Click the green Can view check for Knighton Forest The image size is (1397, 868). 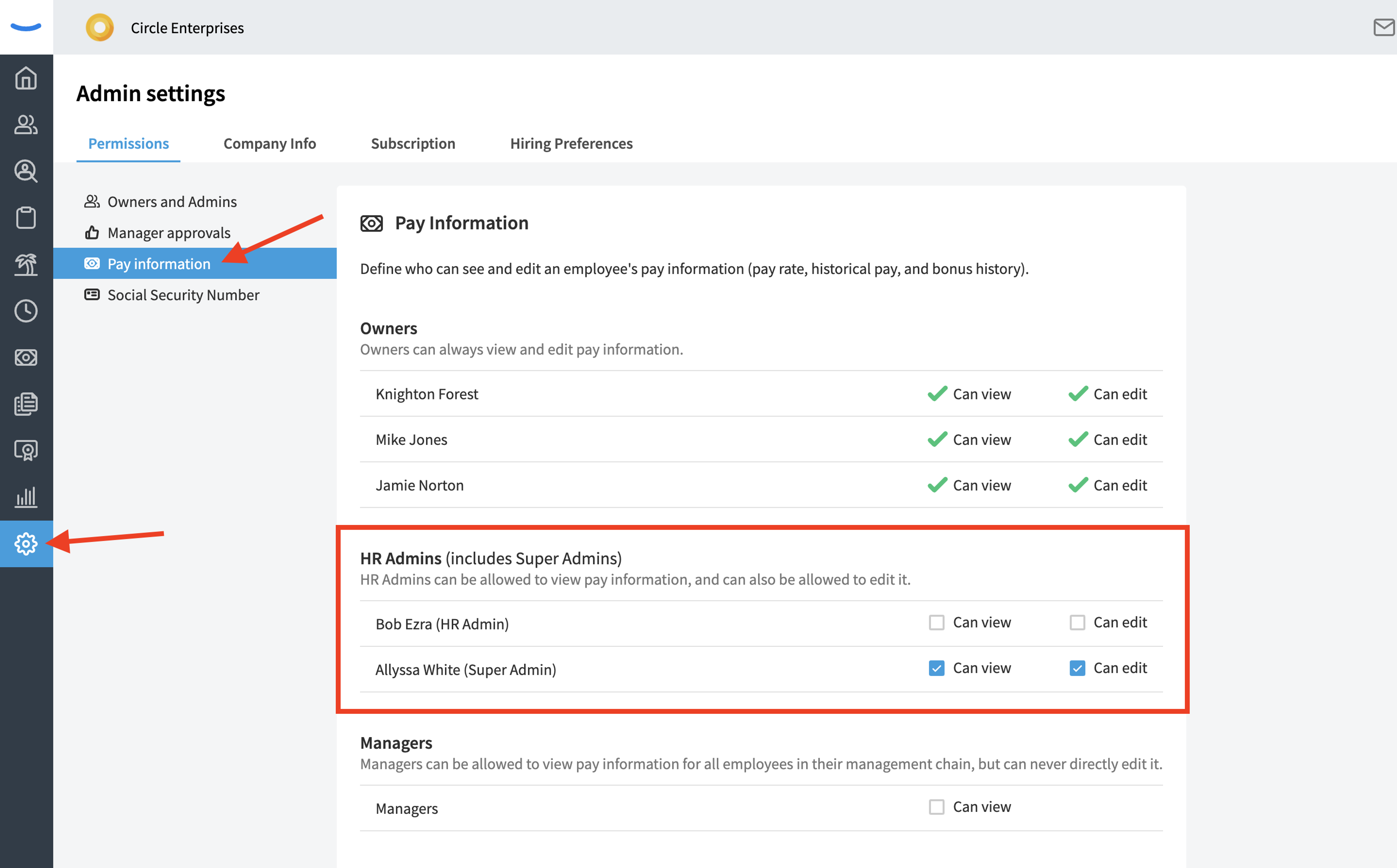pos(937,394)
